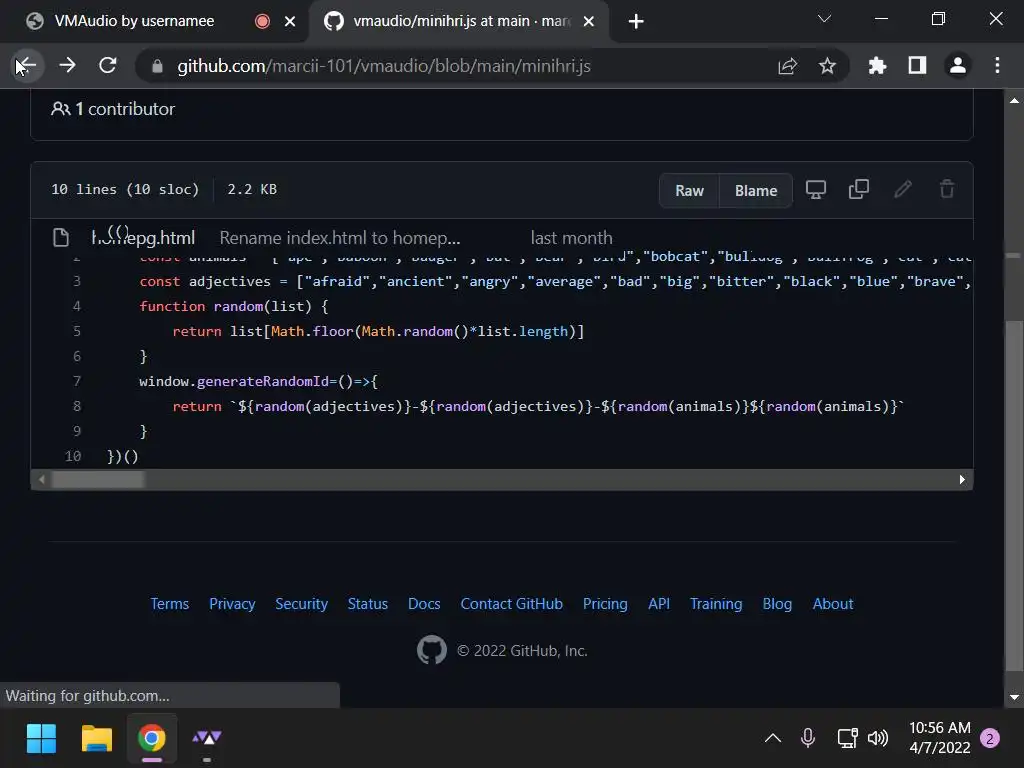Viewport: 1024px width, 768px height.
Task: Open the About footer link
Action: click(833, 603)
